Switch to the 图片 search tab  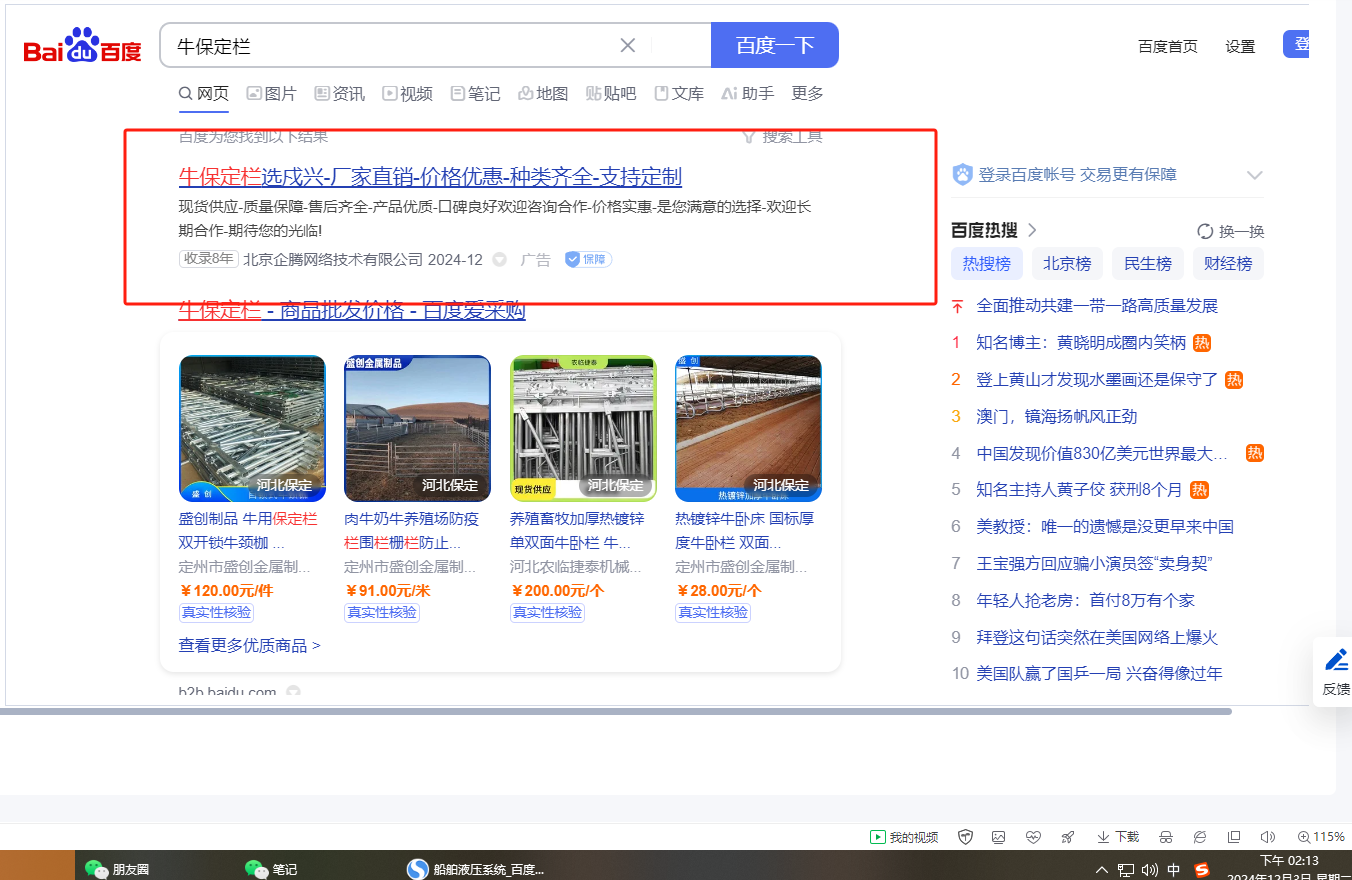[271, 93]
